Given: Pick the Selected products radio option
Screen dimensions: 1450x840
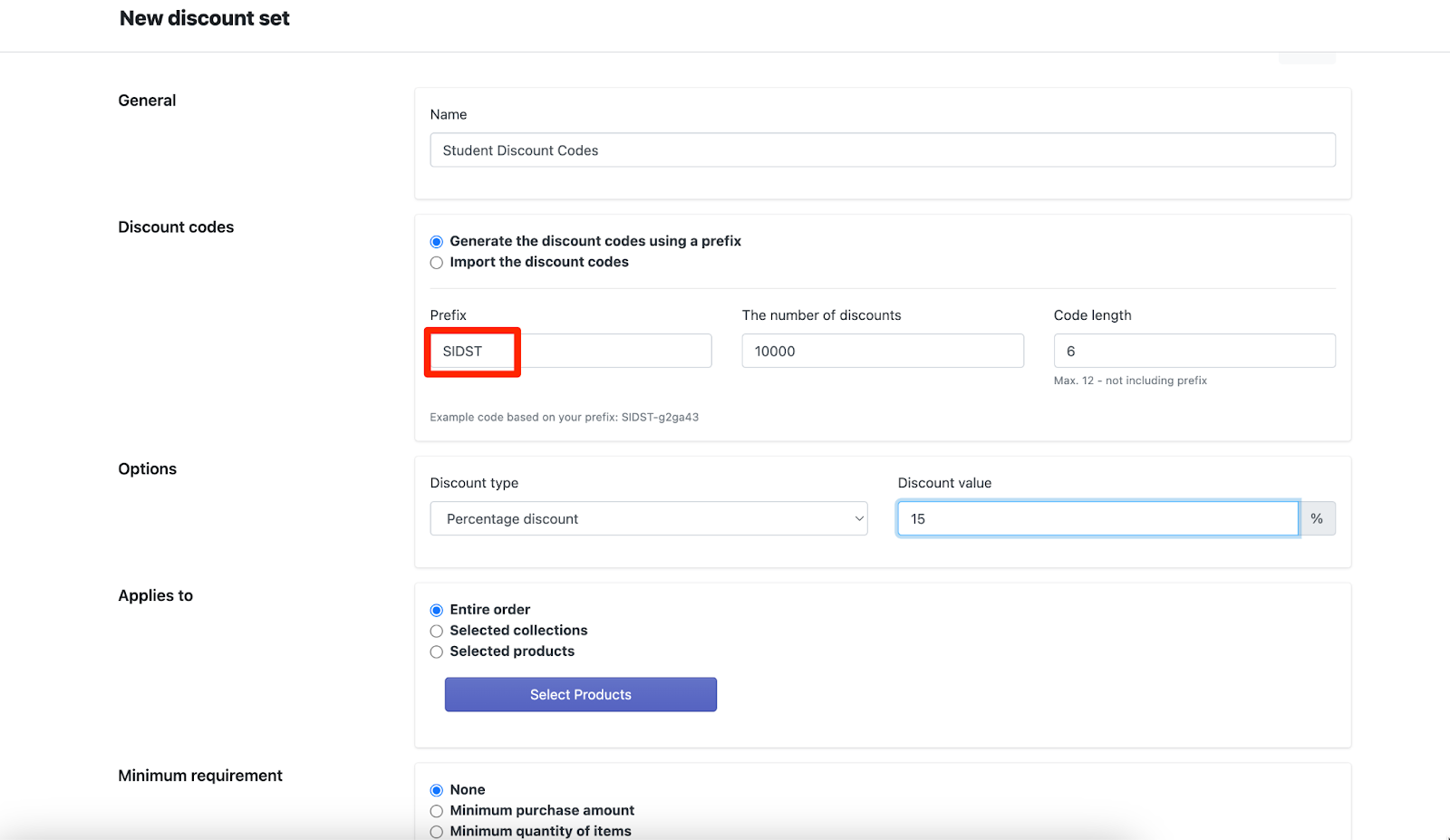Looking at the screenshot, I should pos(437,652).
